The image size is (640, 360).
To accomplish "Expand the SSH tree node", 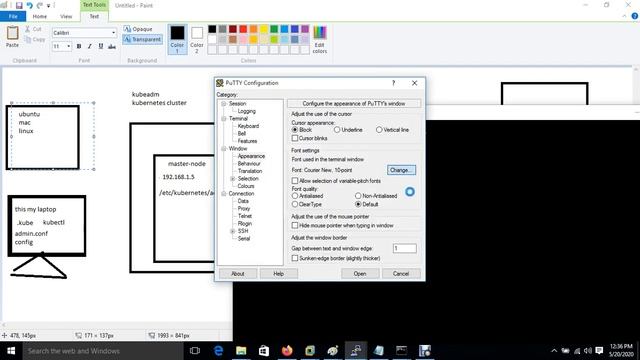I will 233,231.
